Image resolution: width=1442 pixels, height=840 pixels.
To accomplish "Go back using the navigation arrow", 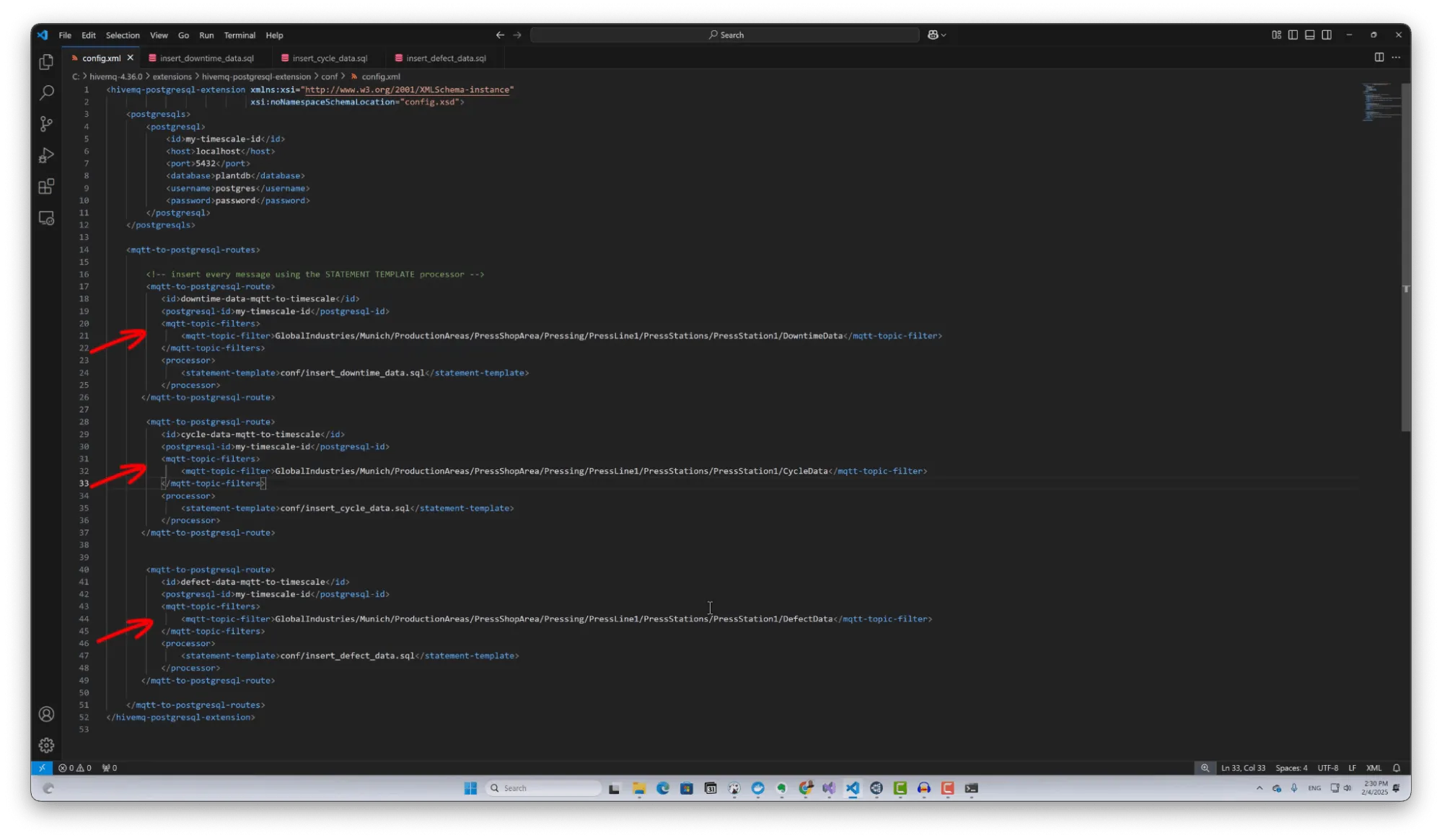I will (500, 35).
